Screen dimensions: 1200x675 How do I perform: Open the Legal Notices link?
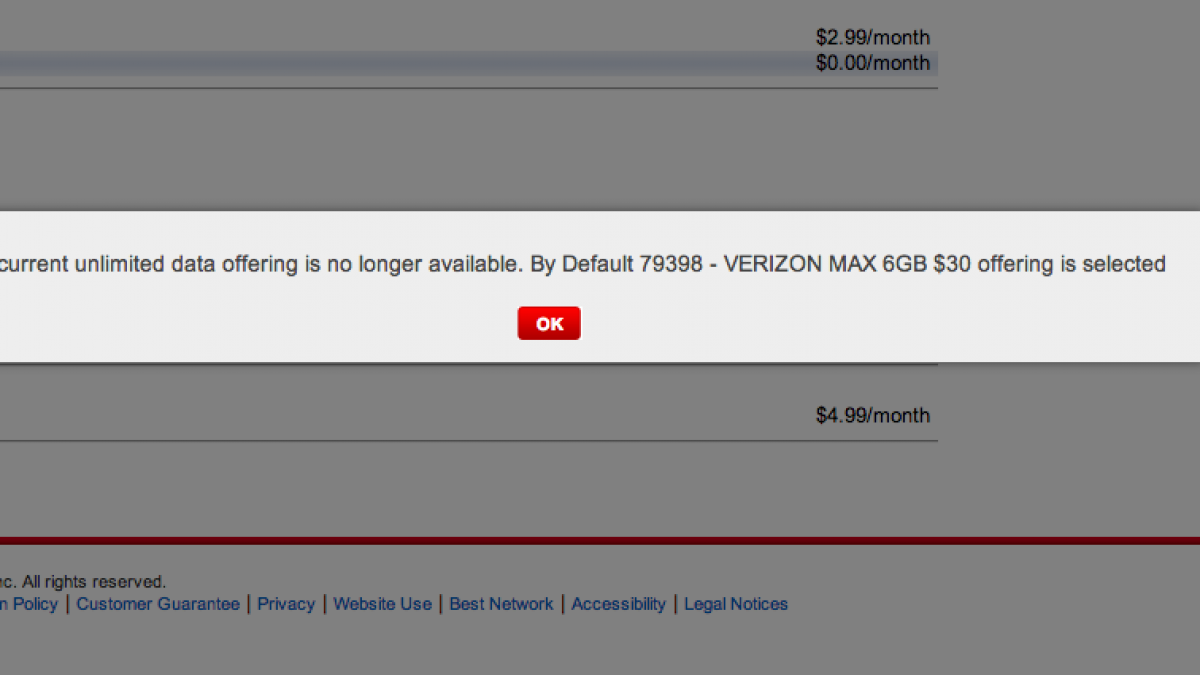pyautogui.click(x=736, y=604)
